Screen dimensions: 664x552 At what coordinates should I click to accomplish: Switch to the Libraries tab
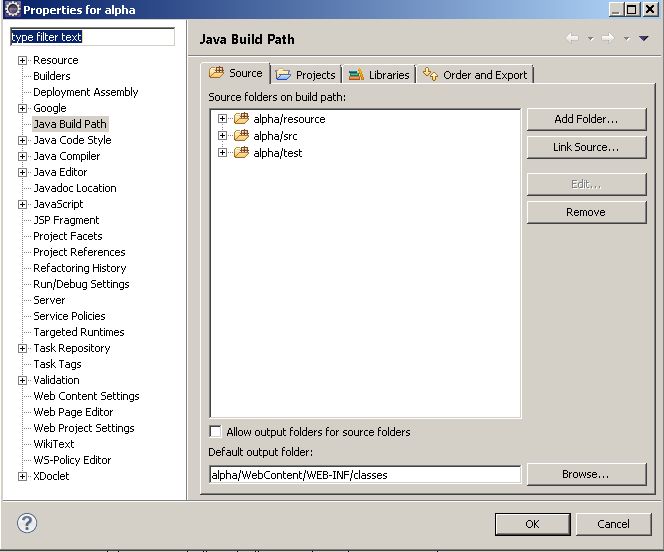click(379, 75)
